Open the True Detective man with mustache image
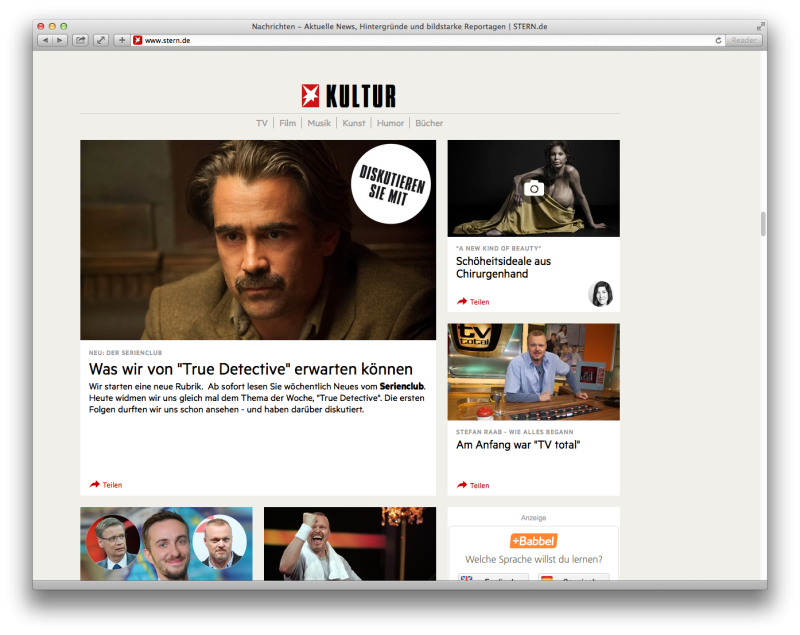Viewport: 800px width, 635px height. tap(258, 240)
